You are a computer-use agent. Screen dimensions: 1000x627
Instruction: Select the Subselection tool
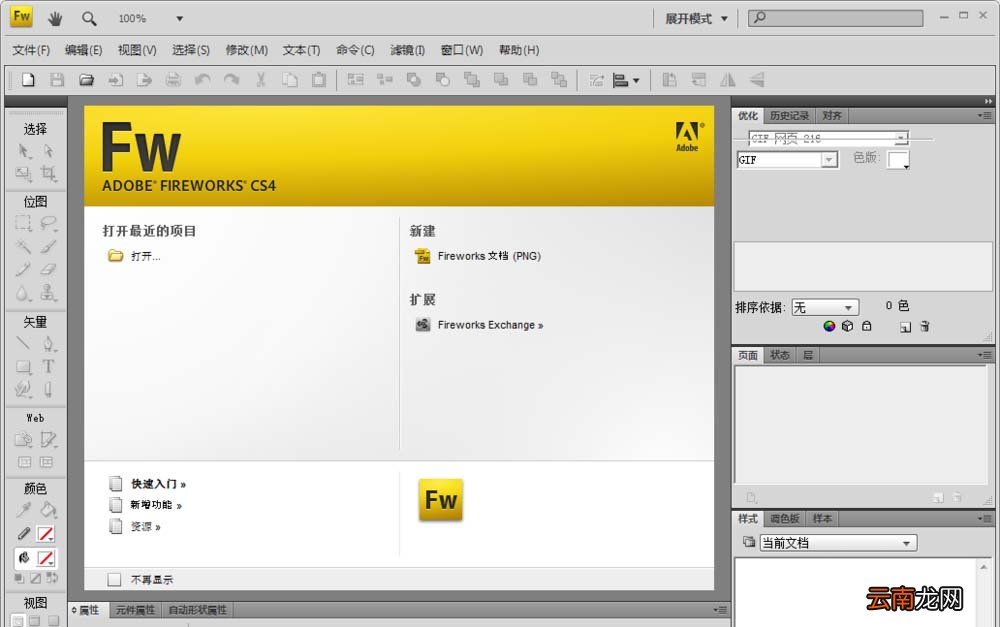pyautogui.click(x=48, y=151)
